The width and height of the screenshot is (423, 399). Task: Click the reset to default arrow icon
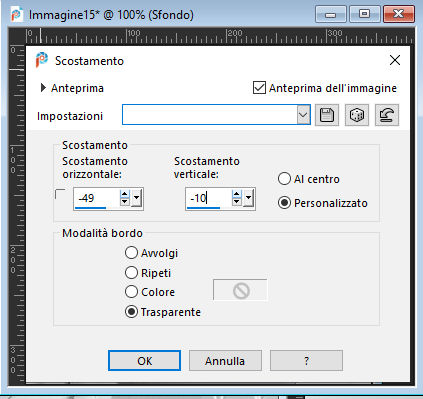pos(387,115)
